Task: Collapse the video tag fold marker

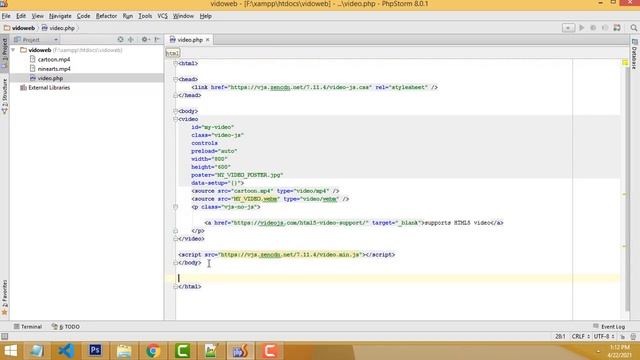Action: [x=175, y=119]
